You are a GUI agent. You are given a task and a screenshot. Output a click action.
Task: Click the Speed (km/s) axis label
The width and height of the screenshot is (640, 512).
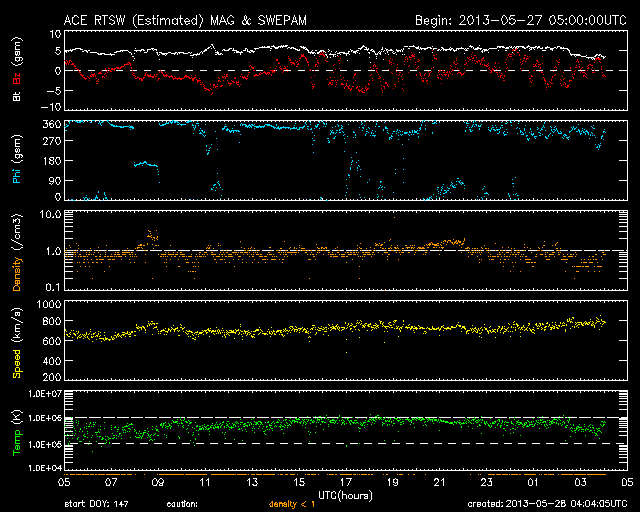click(x=17, y=343)
